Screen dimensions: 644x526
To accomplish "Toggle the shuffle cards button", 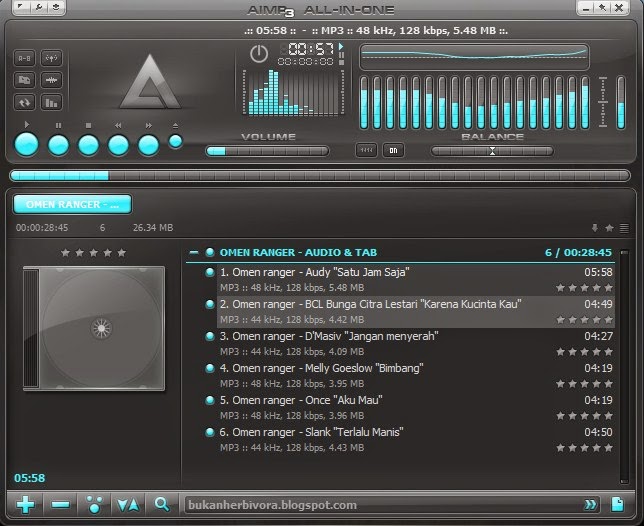I will click(x=24, y=80).
